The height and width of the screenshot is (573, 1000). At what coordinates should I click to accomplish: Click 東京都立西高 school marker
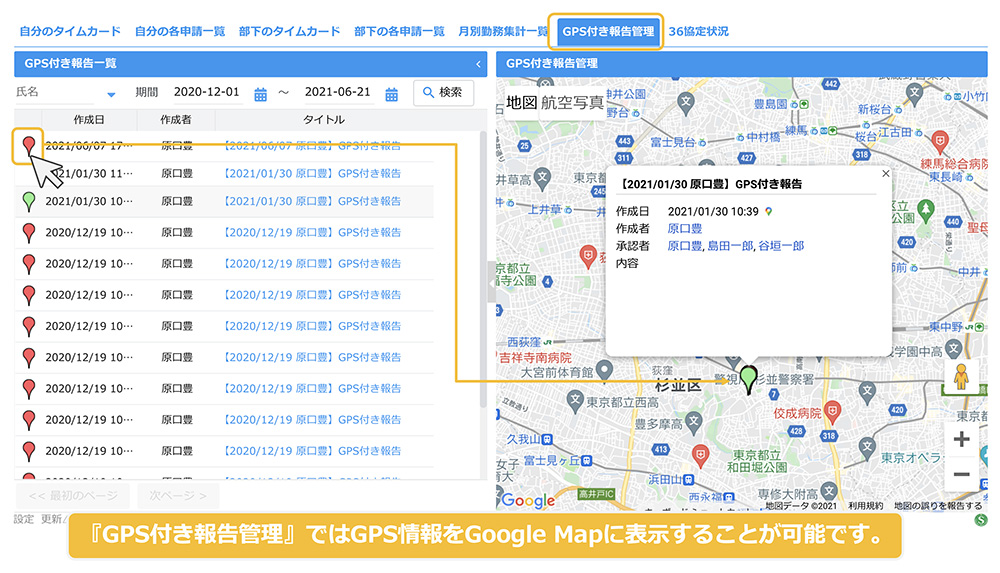[575, 401]
